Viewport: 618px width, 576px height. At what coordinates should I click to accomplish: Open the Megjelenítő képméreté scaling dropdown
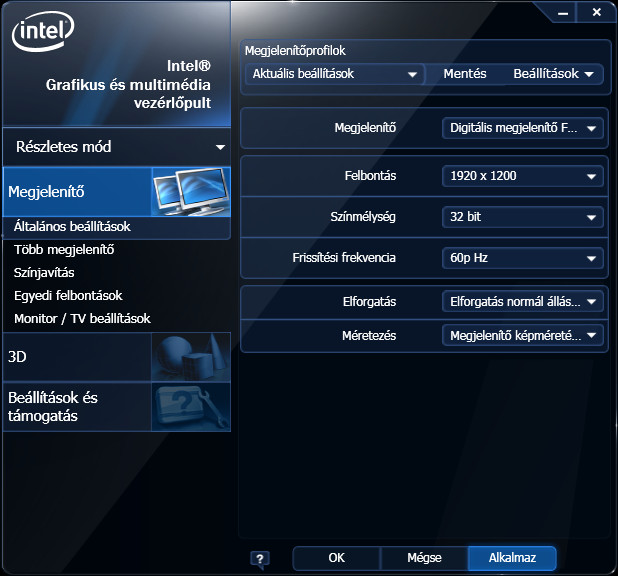tap(523, 336)
